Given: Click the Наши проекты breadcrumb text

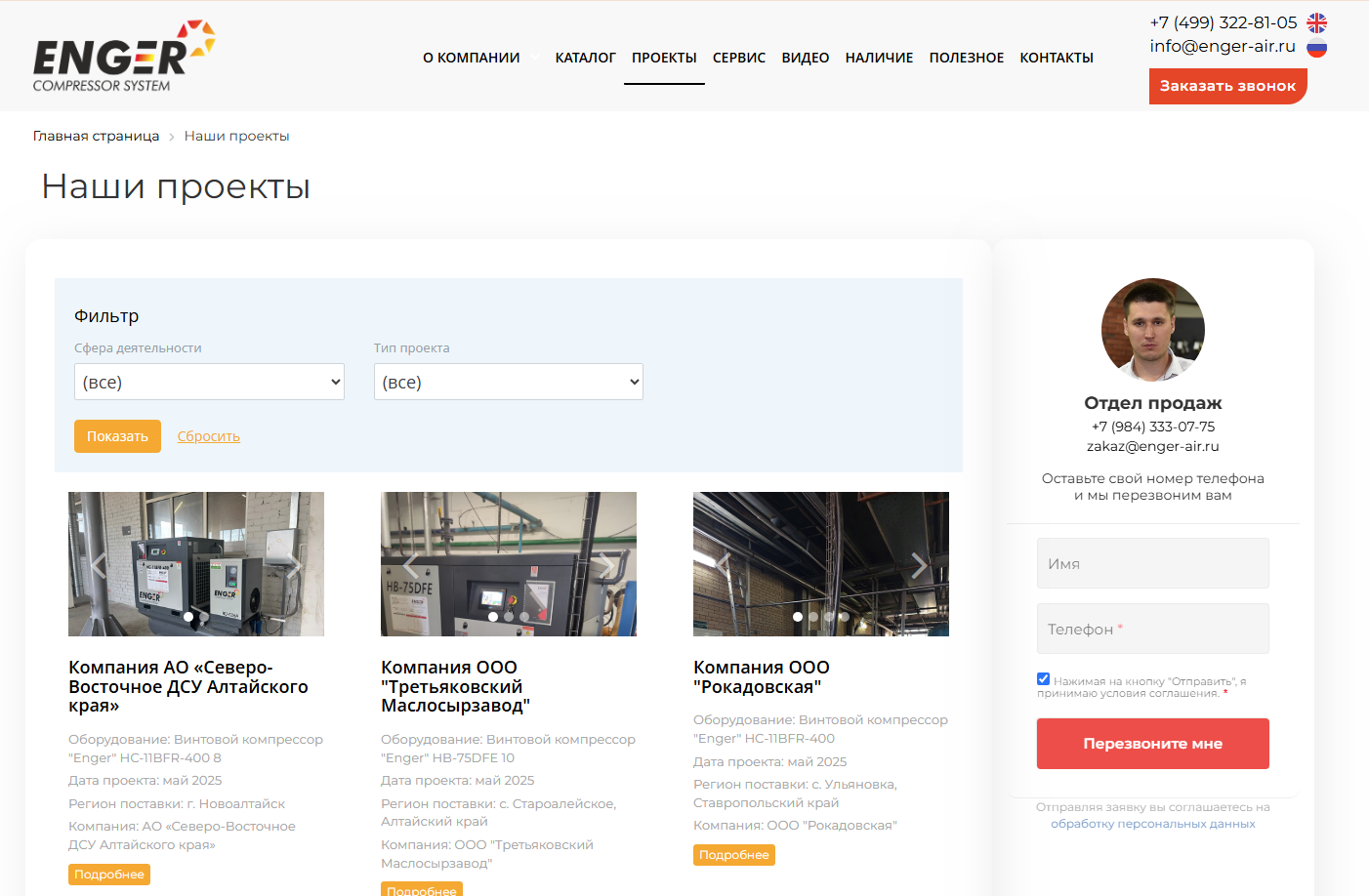Looking at the screenshot, I should point(236,136).
